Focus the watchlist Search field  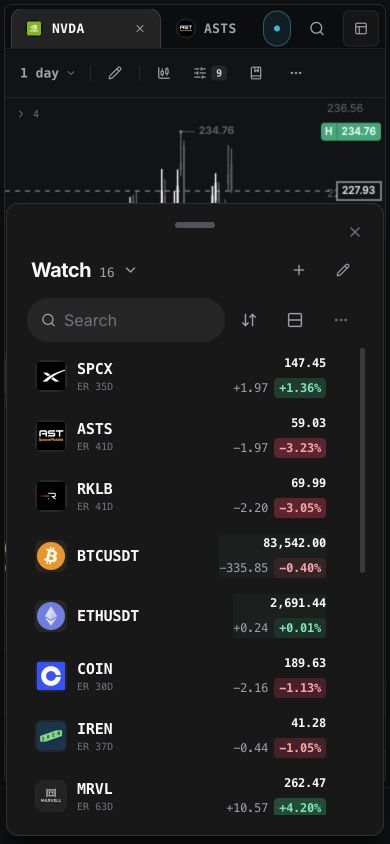126,320
